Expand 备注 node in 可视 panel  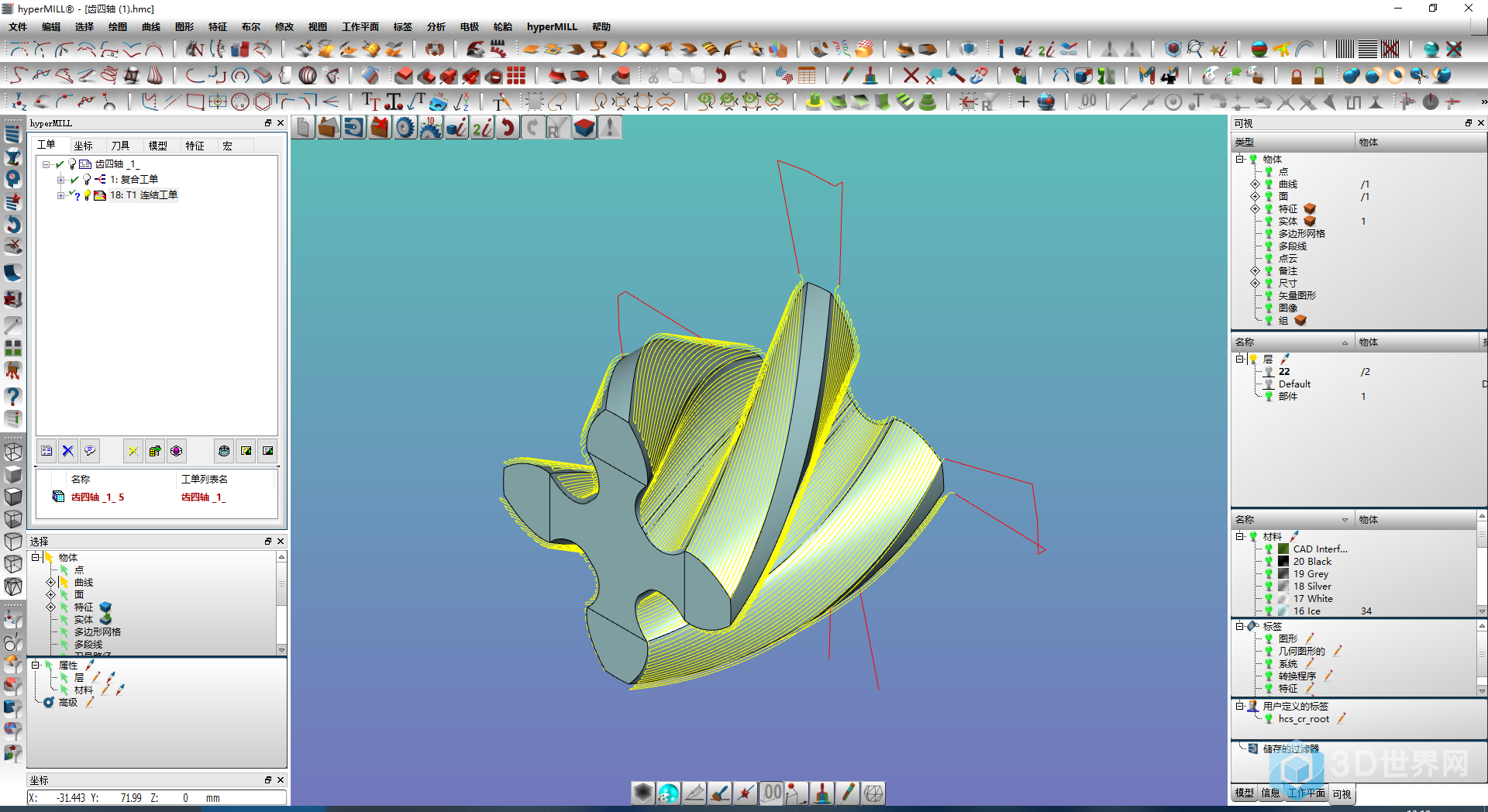(x=1254, y=270)
